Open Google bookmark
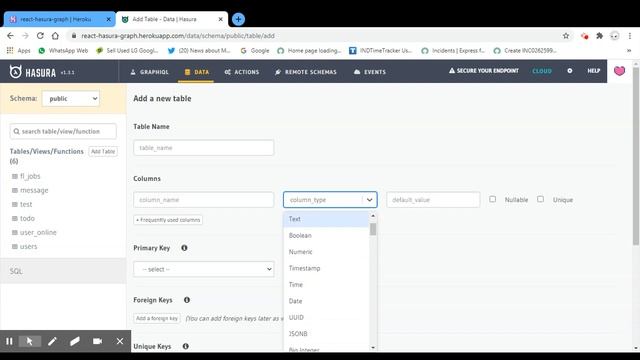Screen dimensions: 640x360 [x=255, y=51]
